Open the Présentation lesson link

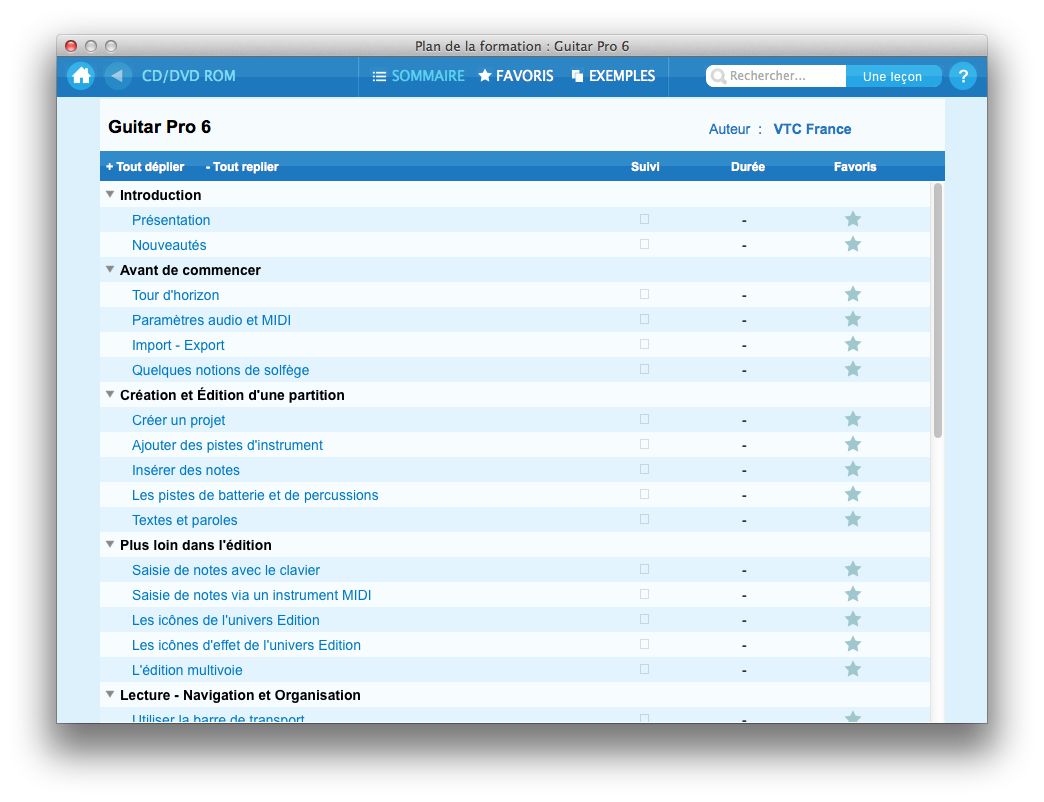click(x=171, y=220)
